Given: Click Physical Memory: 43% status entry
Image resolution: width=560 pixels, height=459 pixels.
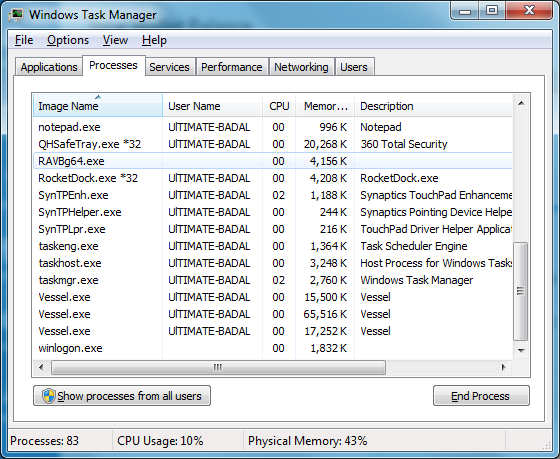Looking at the screenshot, I should pyautogui.click(x=308, y=441).
